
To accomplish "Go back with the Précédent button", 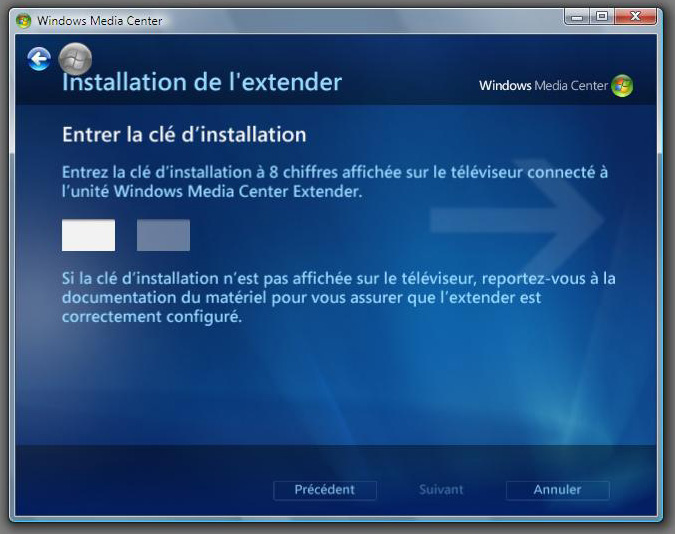I will pos(325,490).
